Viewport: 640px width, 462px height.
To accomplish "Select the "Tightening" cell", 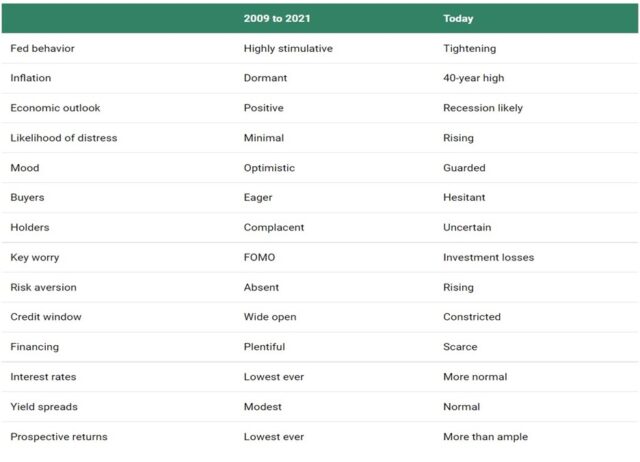I will click(469, 48).
